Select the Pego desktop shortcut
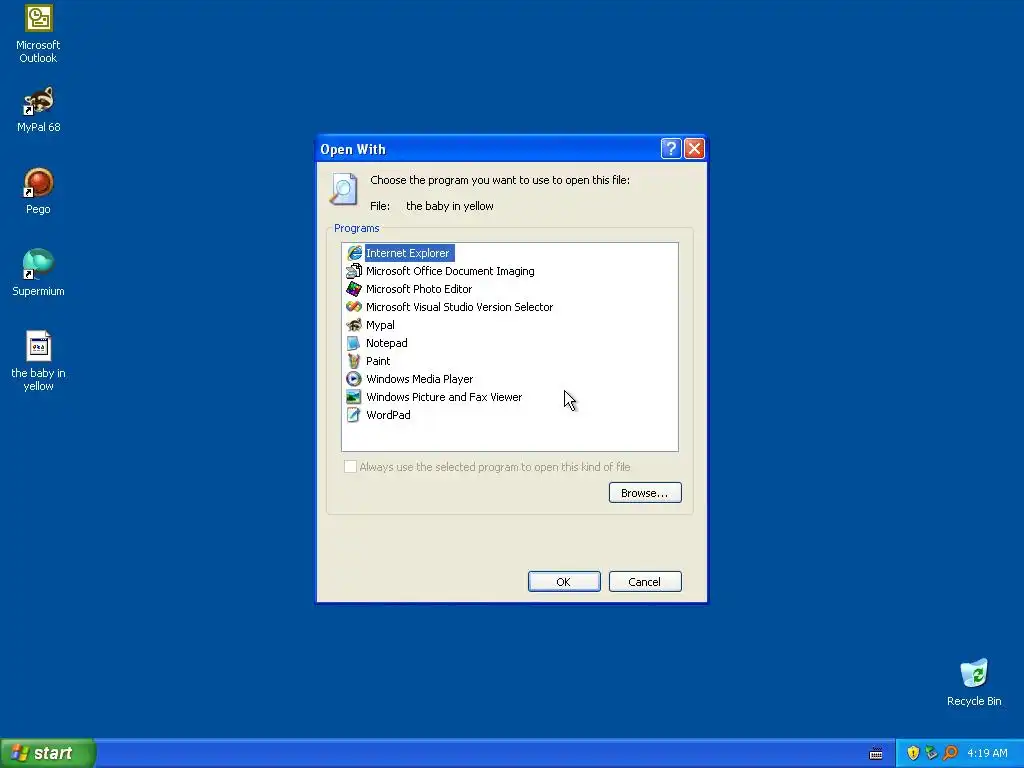 pos(39,183)
